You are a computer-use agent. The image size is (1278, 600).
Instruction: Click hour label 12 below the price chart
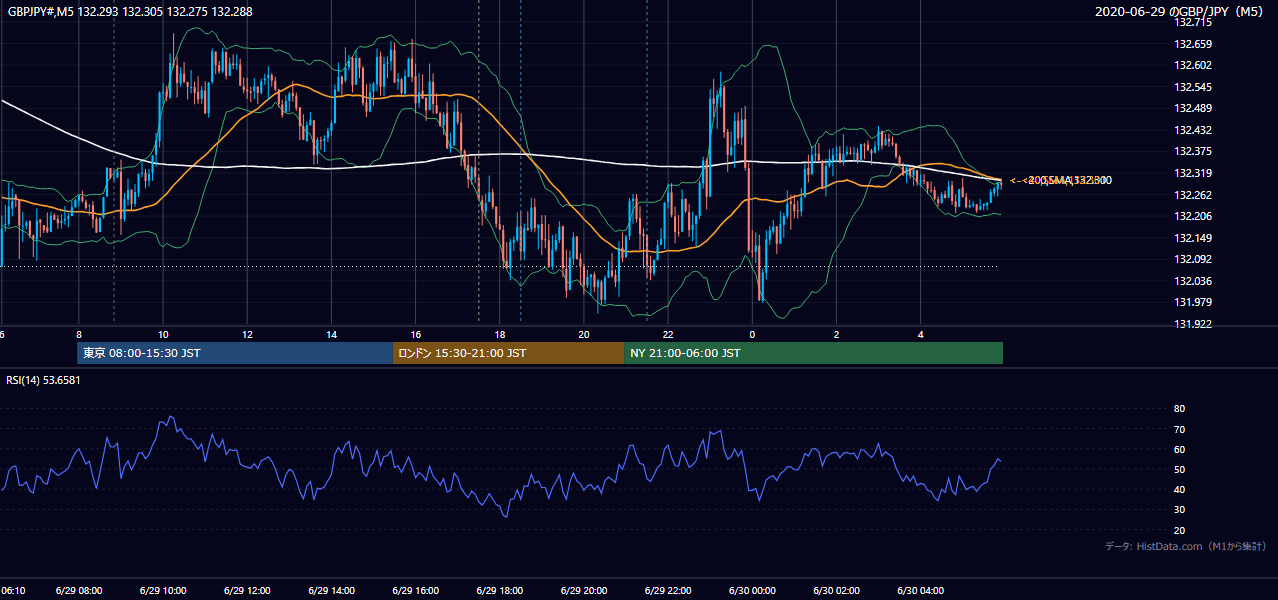pyautogui.click(x=246, y=335)
